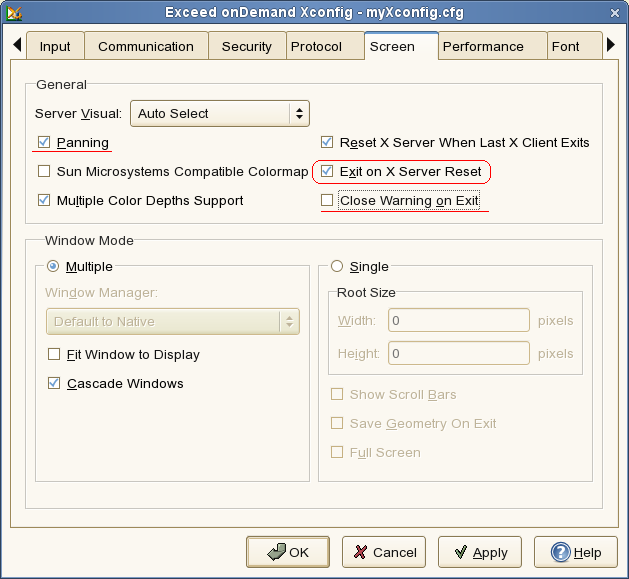Screen dimensions: 629x579
Task: Go to the Communication tab
Action: (146, 47)
